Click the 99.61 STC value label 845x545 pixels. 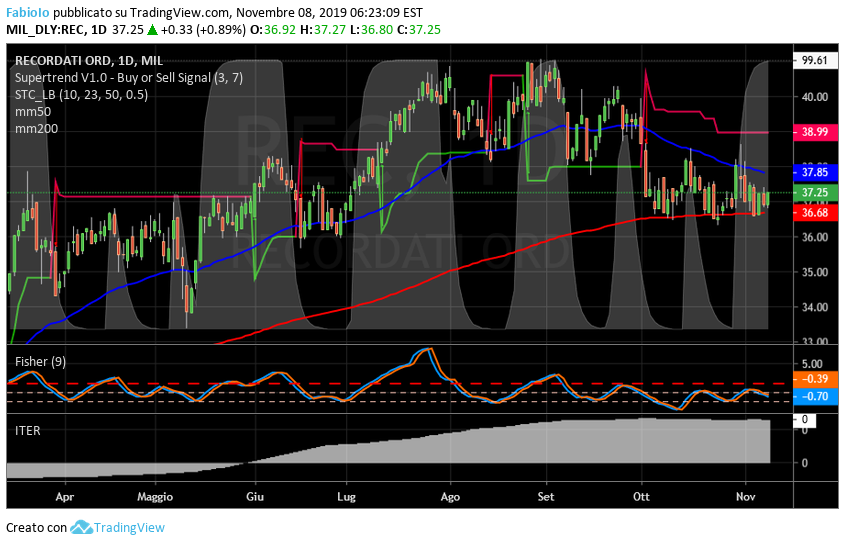coord(814,60)
